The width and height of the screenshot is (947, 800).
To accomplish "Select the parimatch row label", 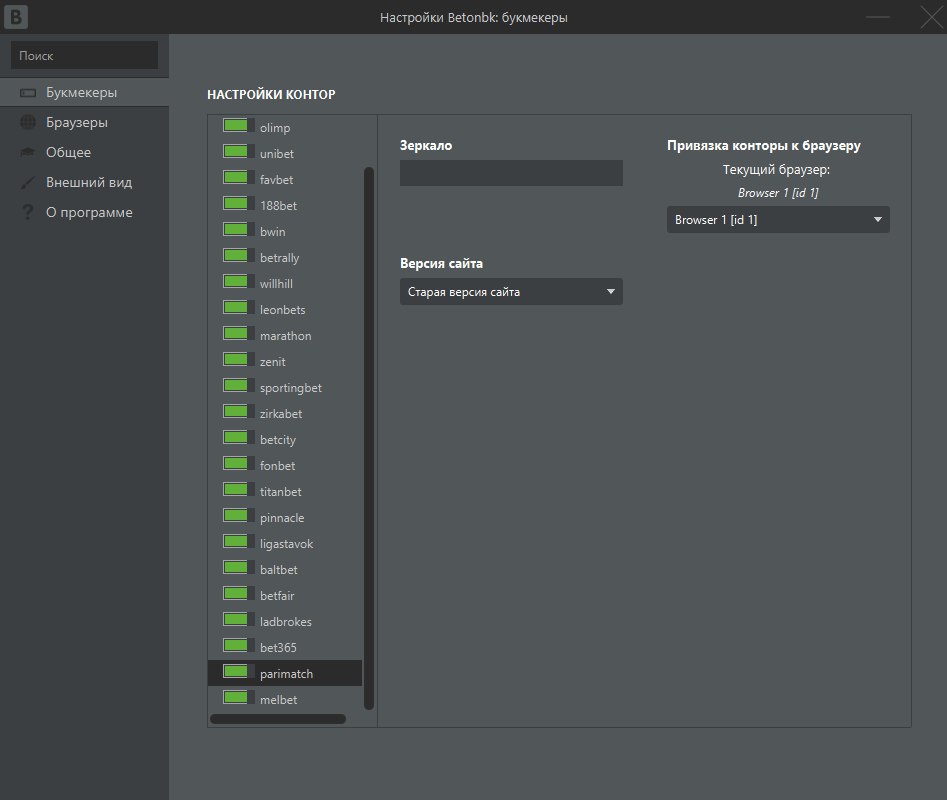I will pyautogui.click(x=286, y=674).
